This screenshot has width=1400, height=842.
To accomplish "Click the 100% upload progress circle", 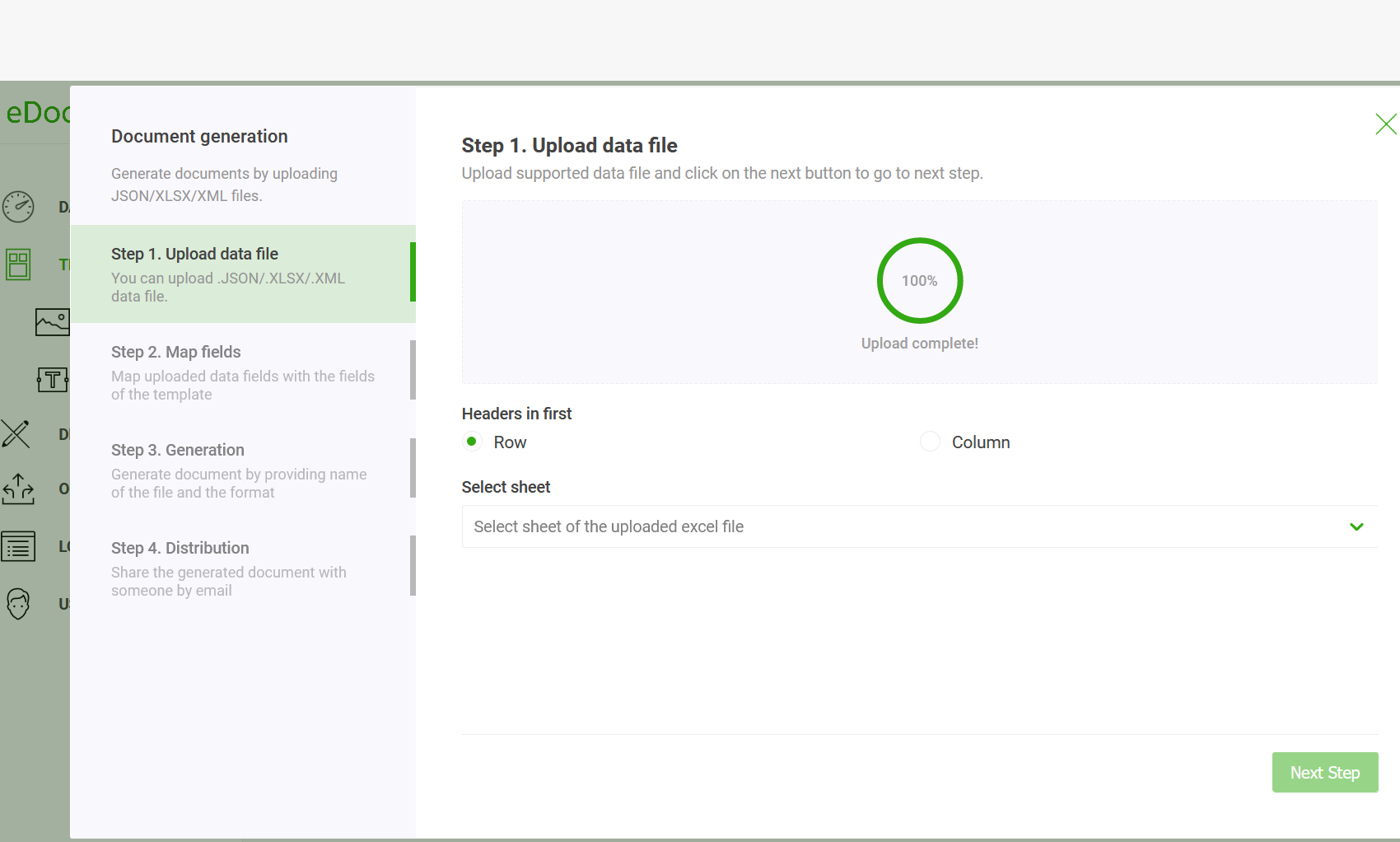I will 919,281.
